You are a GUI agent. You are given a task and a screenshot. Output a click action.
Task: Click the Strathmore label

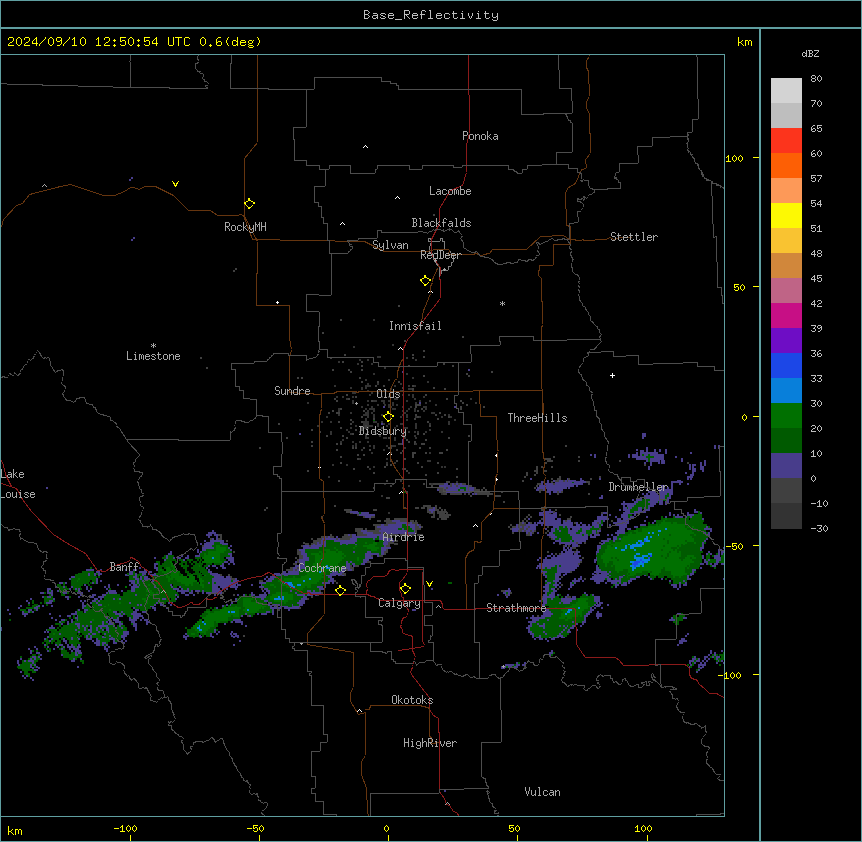point(516,608)
